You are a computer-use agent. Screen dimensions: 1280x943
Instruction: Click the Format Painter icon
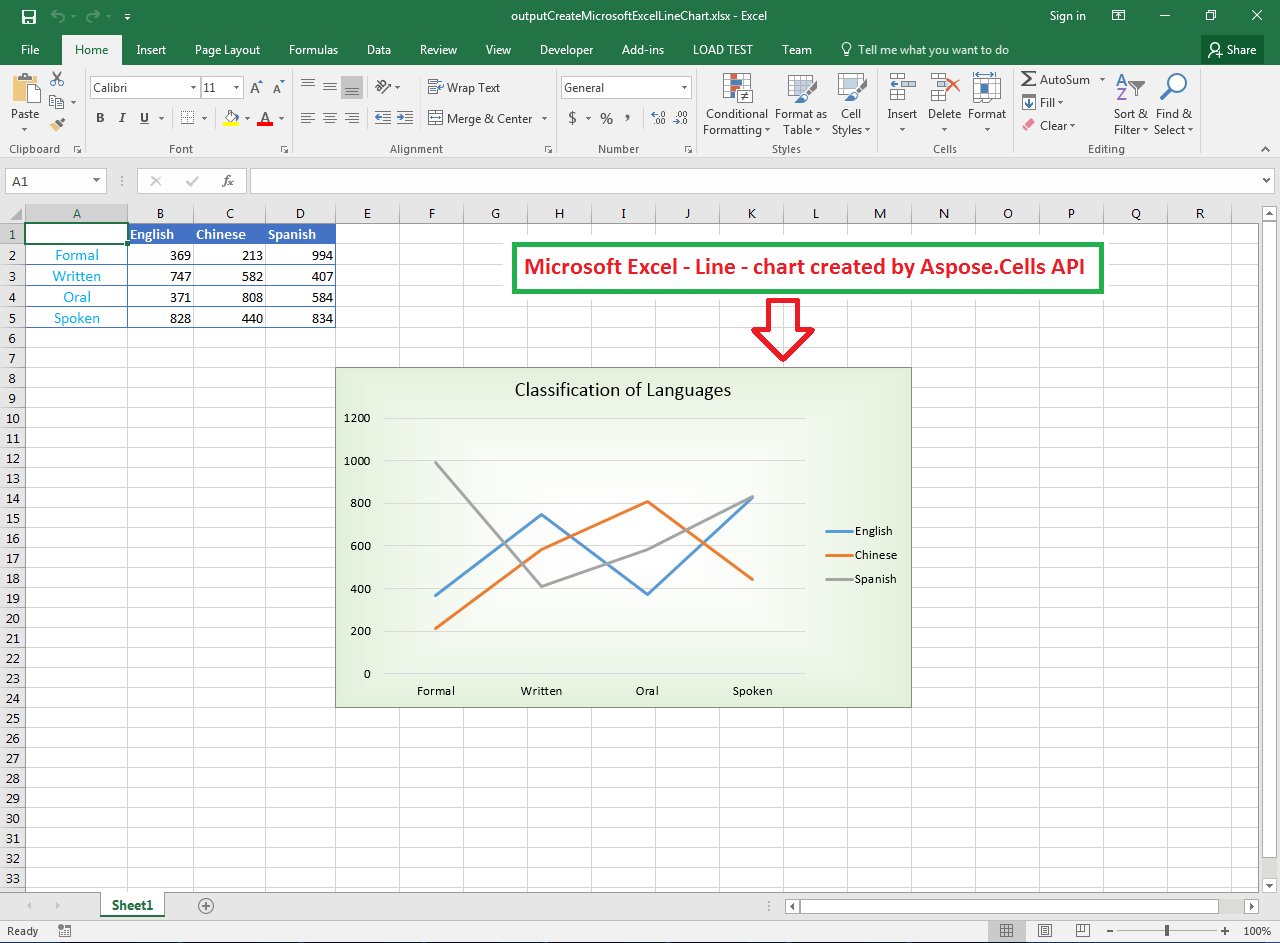coord(57,122)
